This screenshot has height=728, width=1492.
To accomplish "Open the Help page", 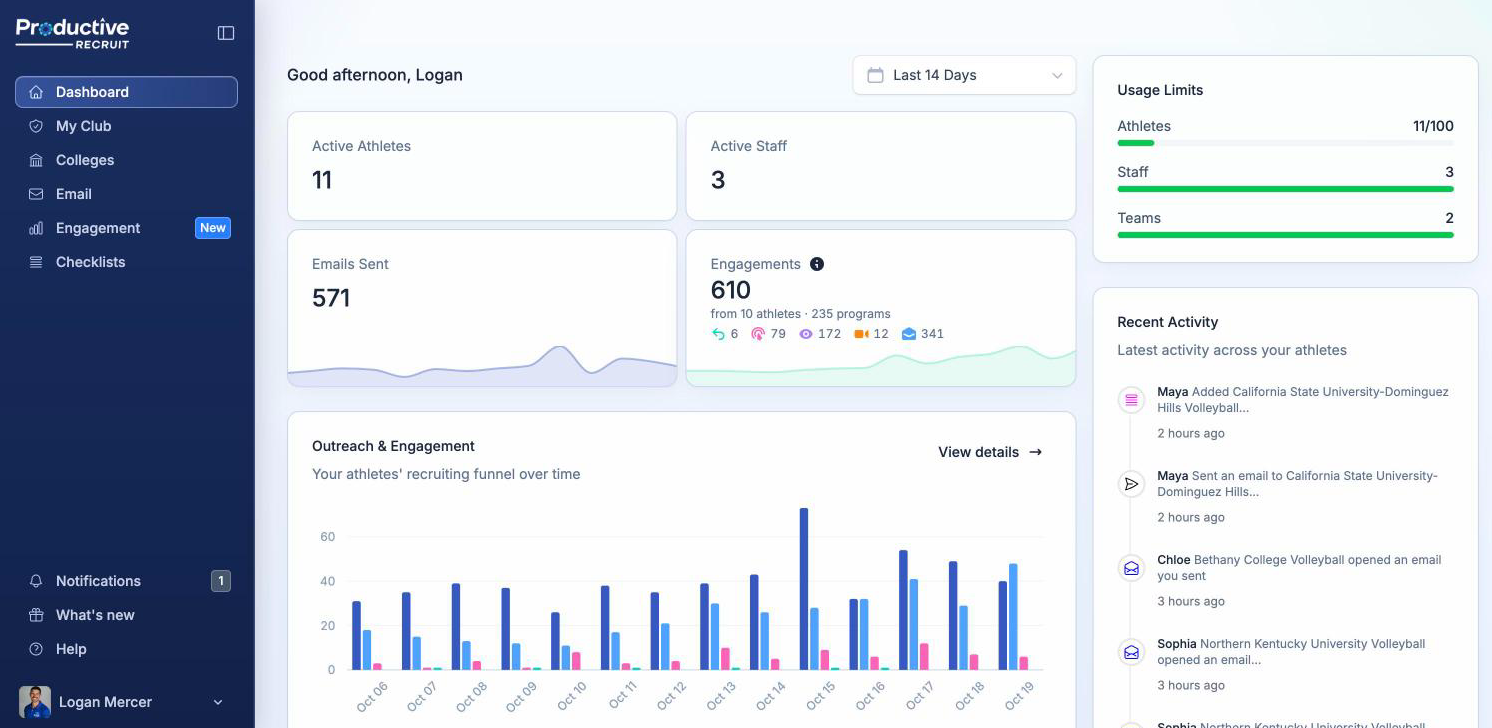I will click(126, 649).
